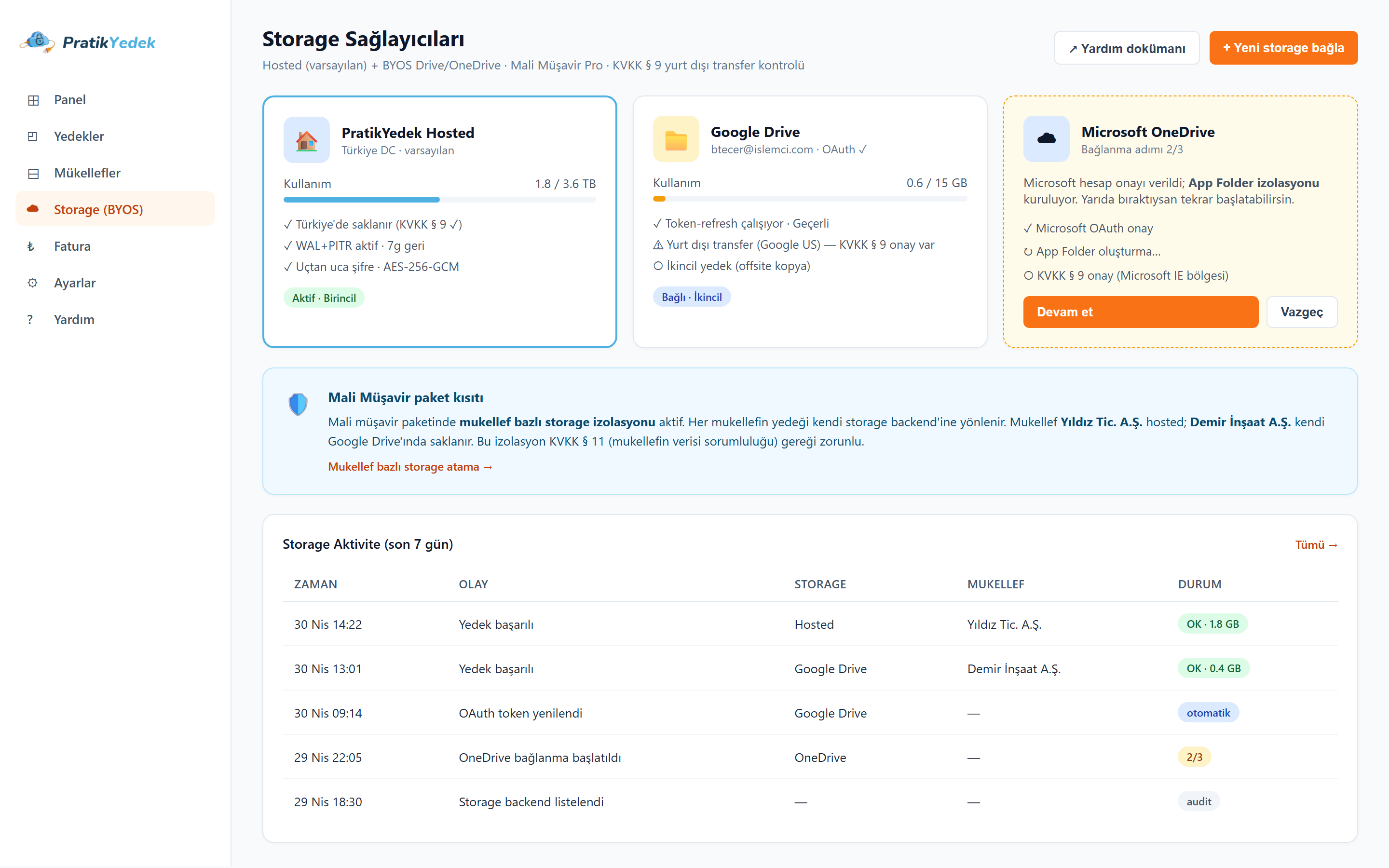
Task: Select KVKK § 9 onay (Microsoft IE bölgesi) item
Action: tap(1126, 275)
